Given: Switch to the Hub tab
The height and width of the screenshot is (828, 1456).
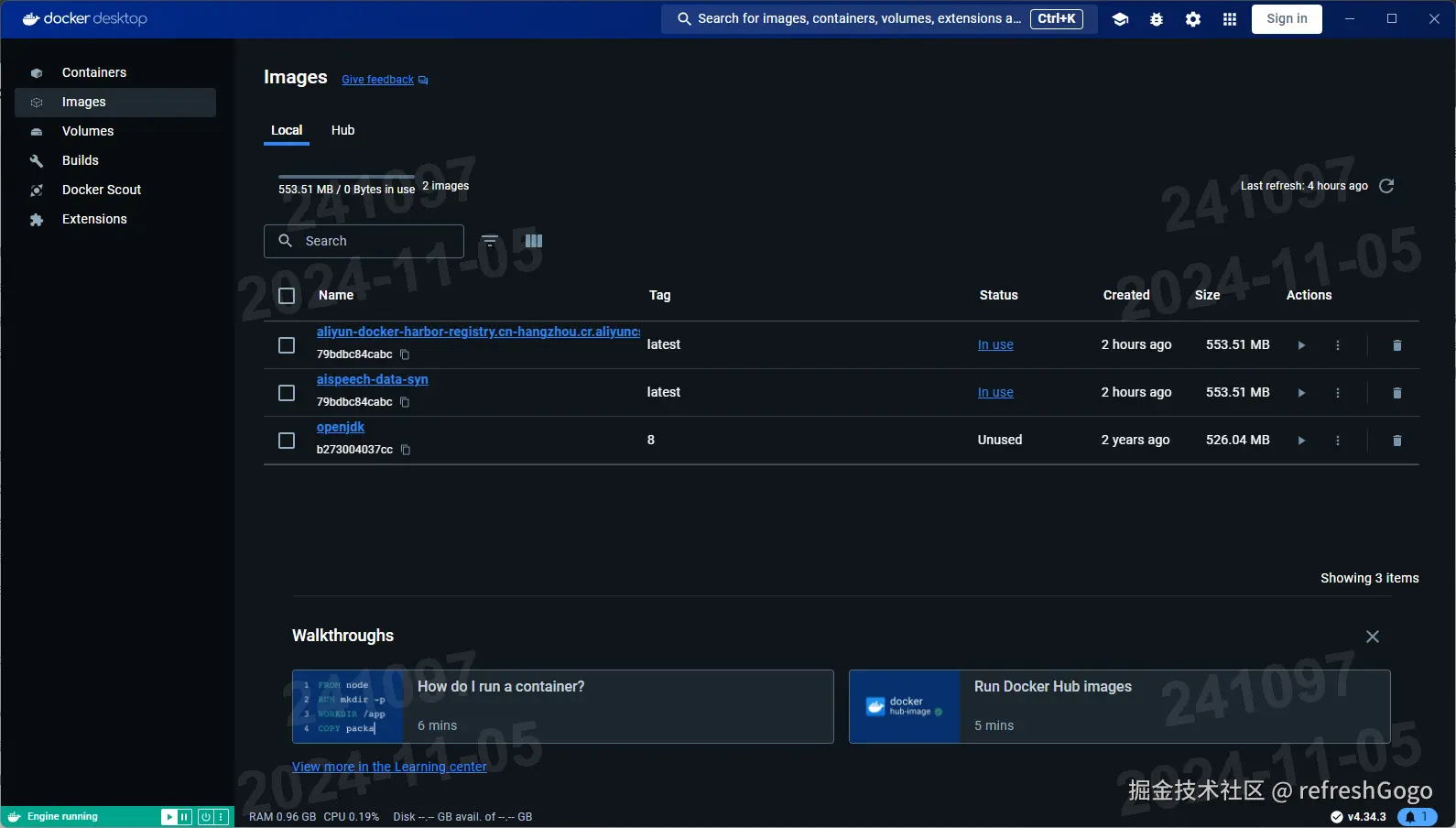Looking at the screenshot, I should pos(342,130).
